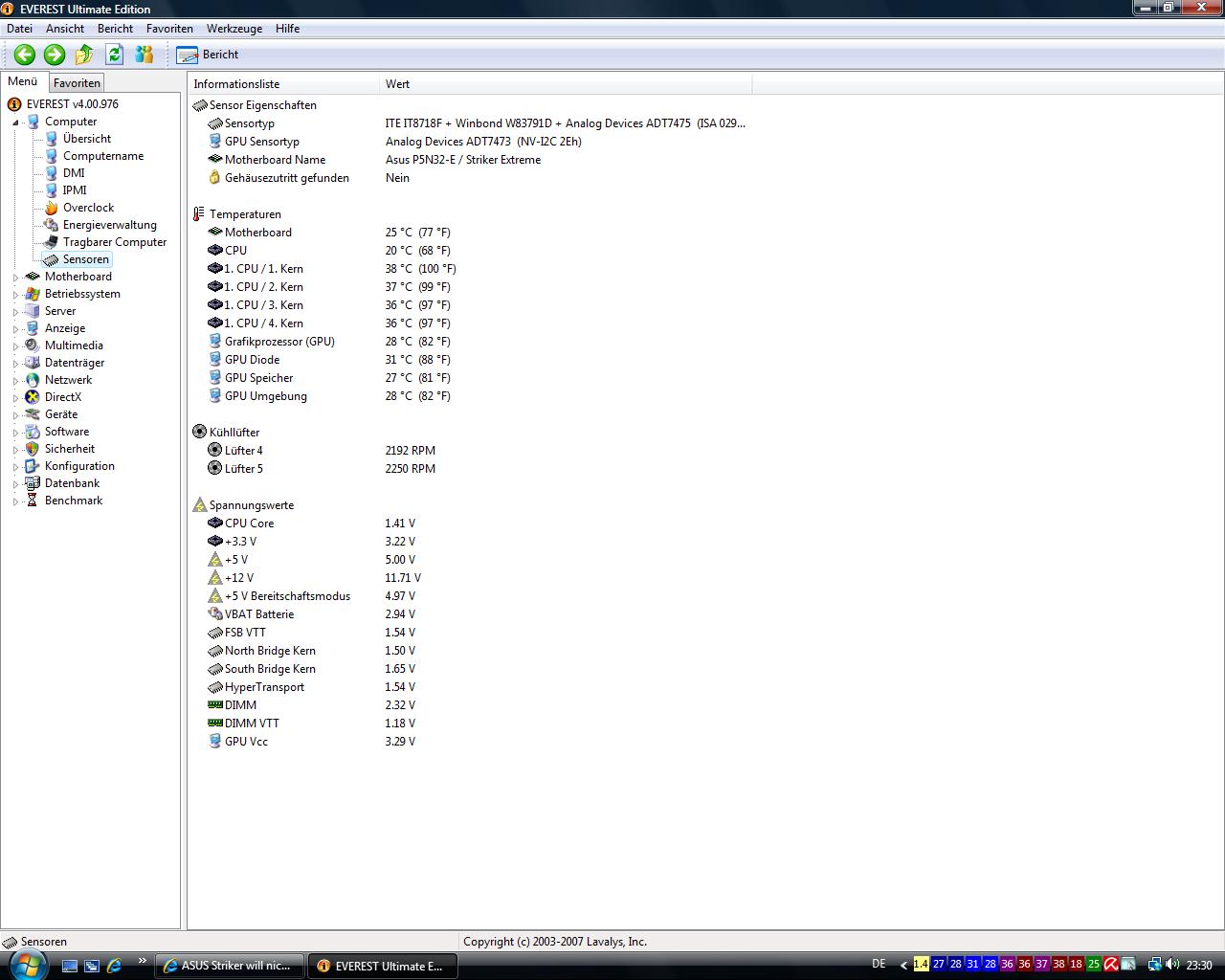Click the Lüfter 4 fan icon

click(x=214, y=451)
